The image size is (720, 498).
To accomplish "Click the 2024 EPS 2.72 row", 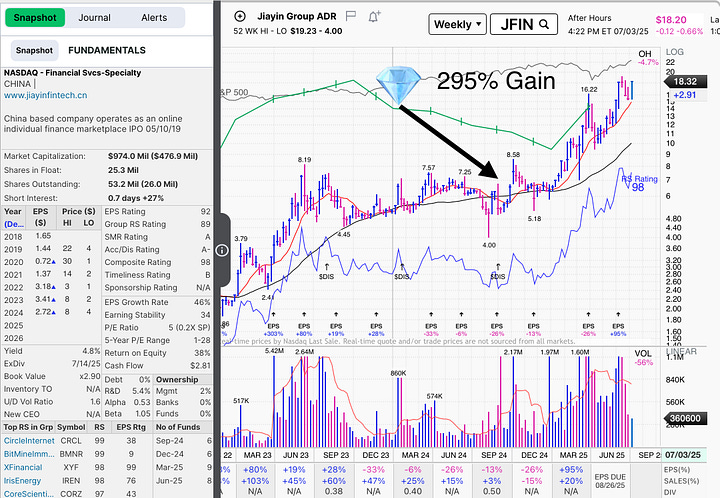I will coord(51,312).
